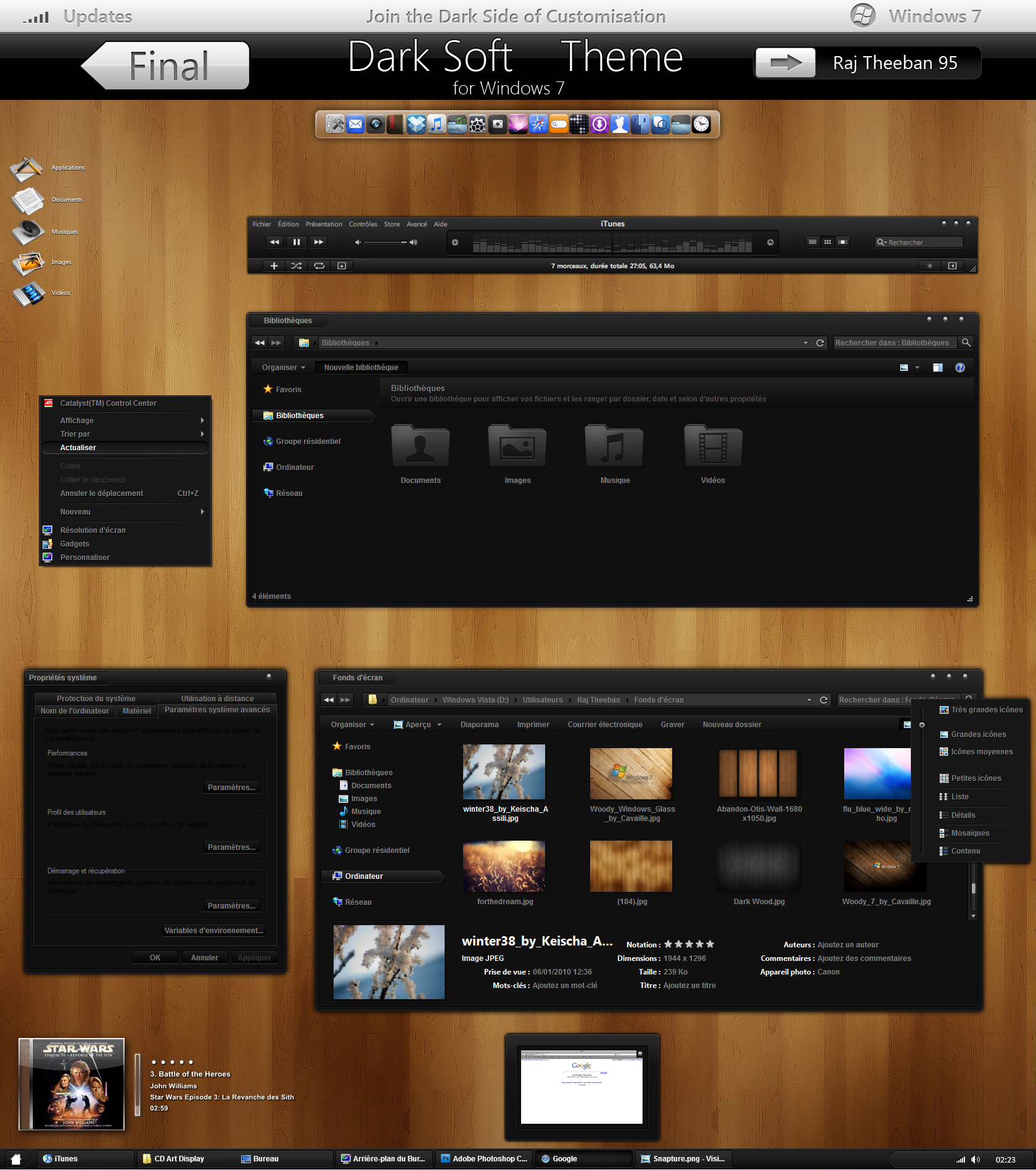The width and height of the screenshot is (1036, 1170).
Task: Adjust the iTunes volume slider
Action: pyautogui.click(x=386, y=242)
